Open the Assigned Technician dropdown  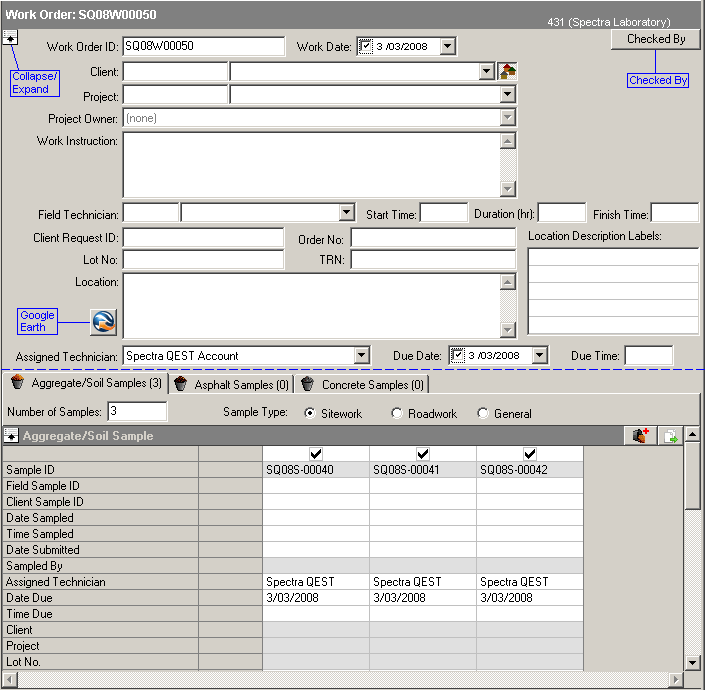[362, 355]
